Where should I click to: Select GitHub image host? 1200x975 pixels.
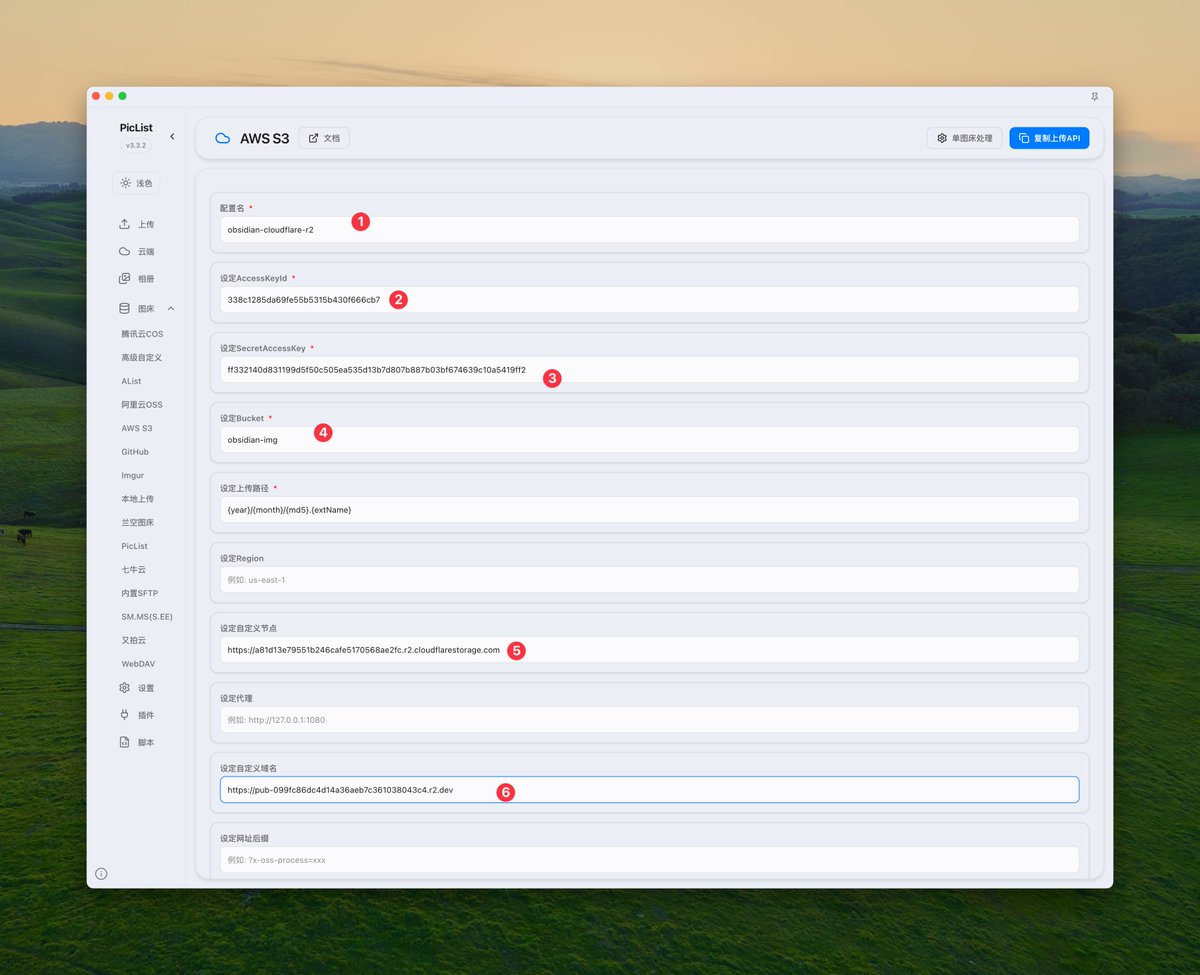point(135,452)
